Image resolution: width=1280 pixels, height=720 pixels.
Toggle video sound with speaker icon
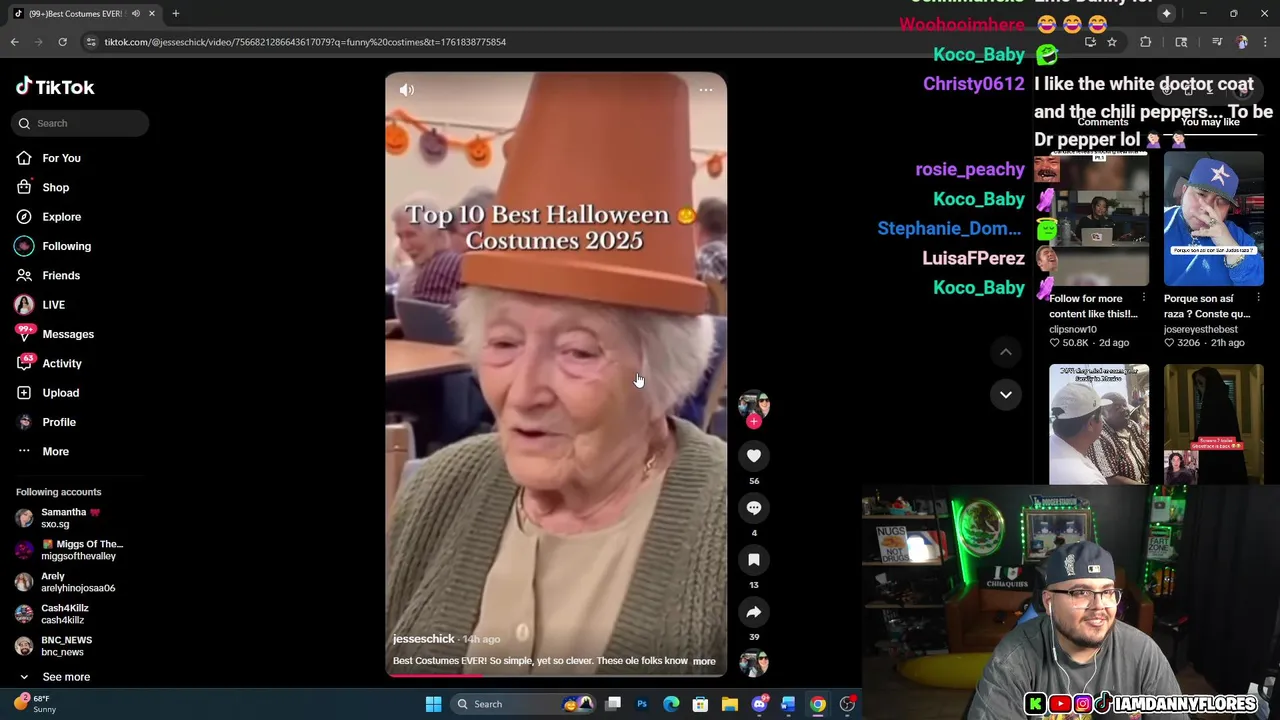407,90
